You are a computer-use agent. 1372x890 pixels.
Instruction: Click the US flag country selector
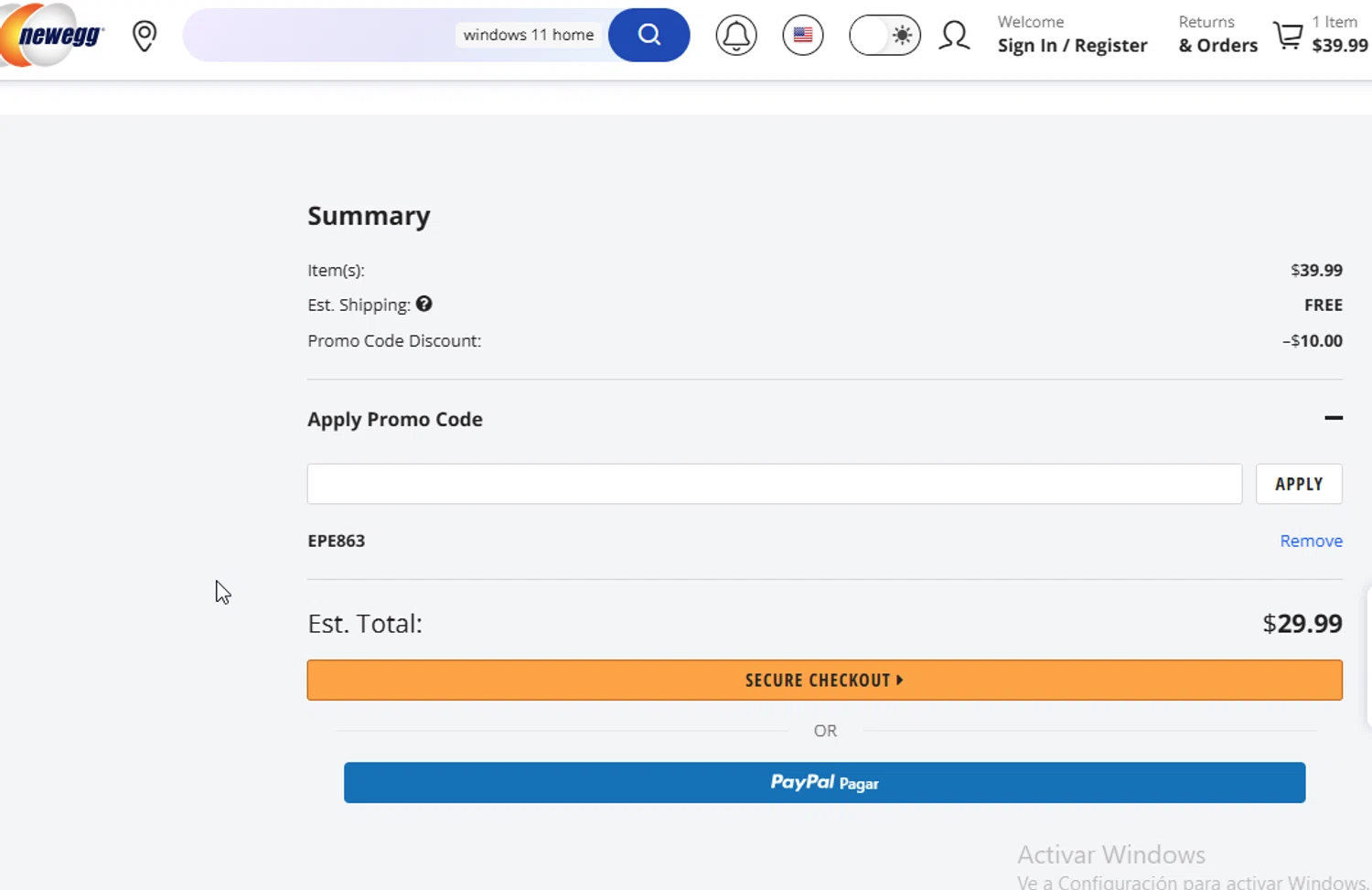pyautogui.click(x=803, y=36)
